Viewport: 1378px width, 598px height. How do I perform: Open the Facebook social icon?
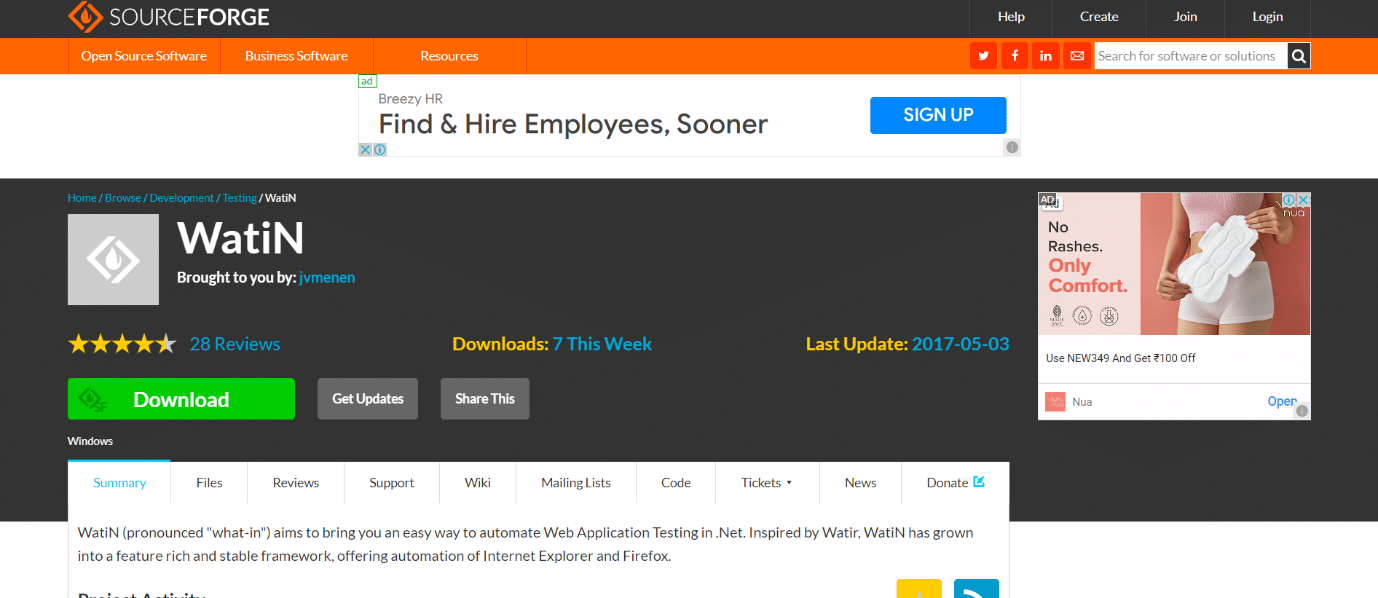pos(1015,56)
